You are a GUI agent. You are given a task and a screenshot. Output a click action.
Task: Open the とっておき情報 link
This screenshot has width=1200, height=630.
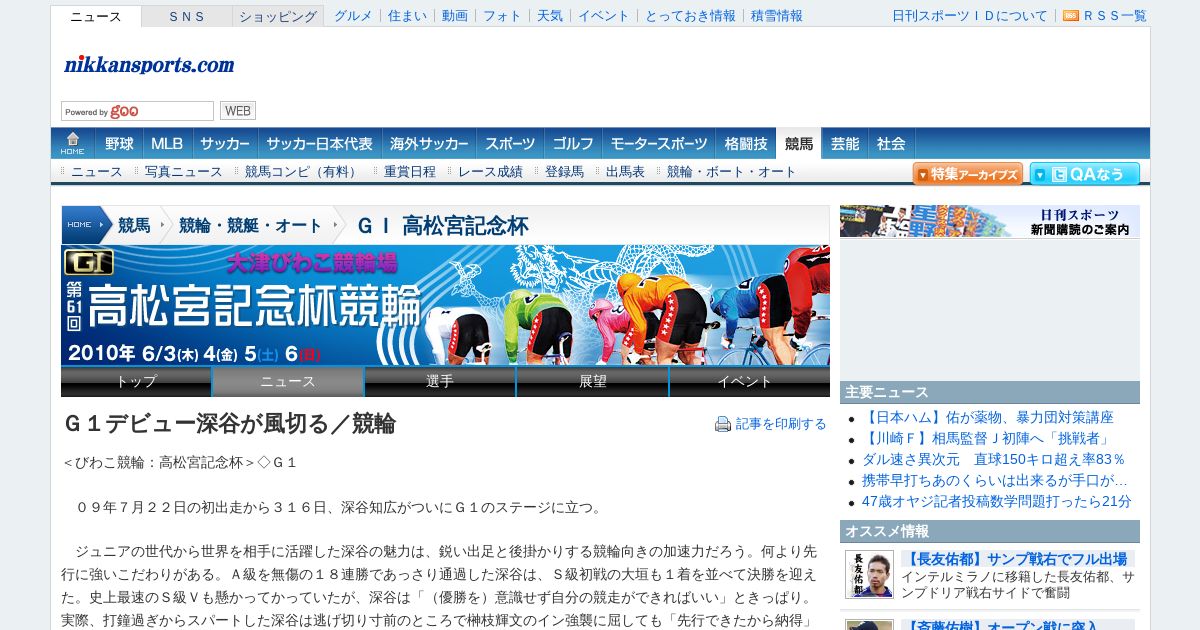[x=690, y=16]
